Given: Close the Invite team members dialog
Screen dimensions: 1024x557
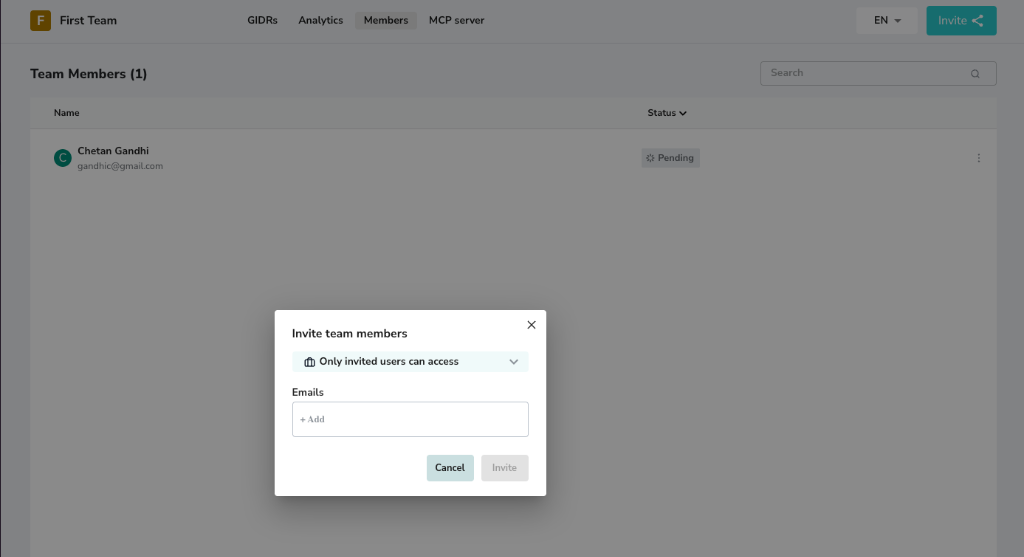Looking at the screenshot, I should coord(531,325).
